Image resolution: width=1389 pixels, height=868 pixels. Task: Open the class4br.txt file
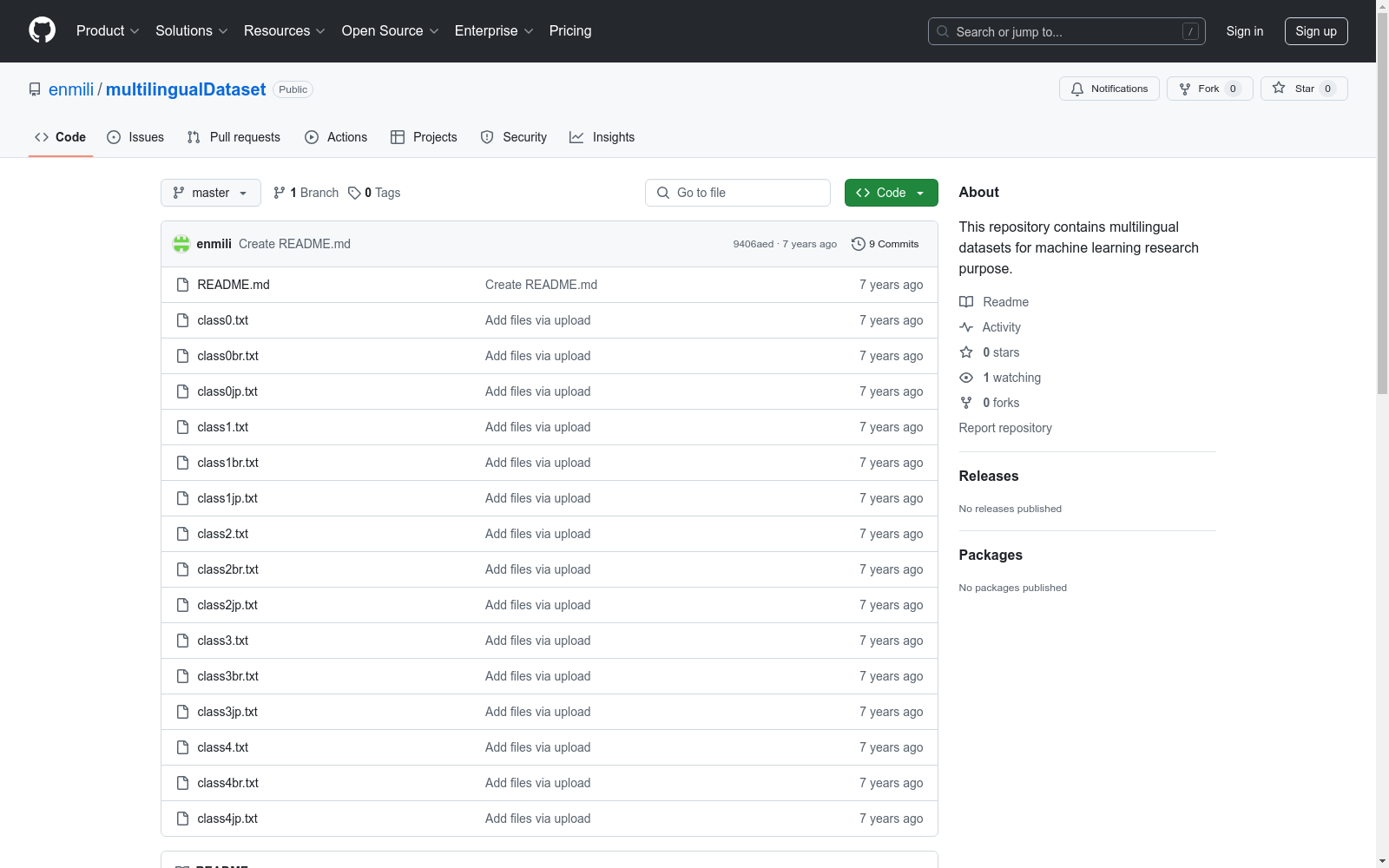click(x=228, y=783)
